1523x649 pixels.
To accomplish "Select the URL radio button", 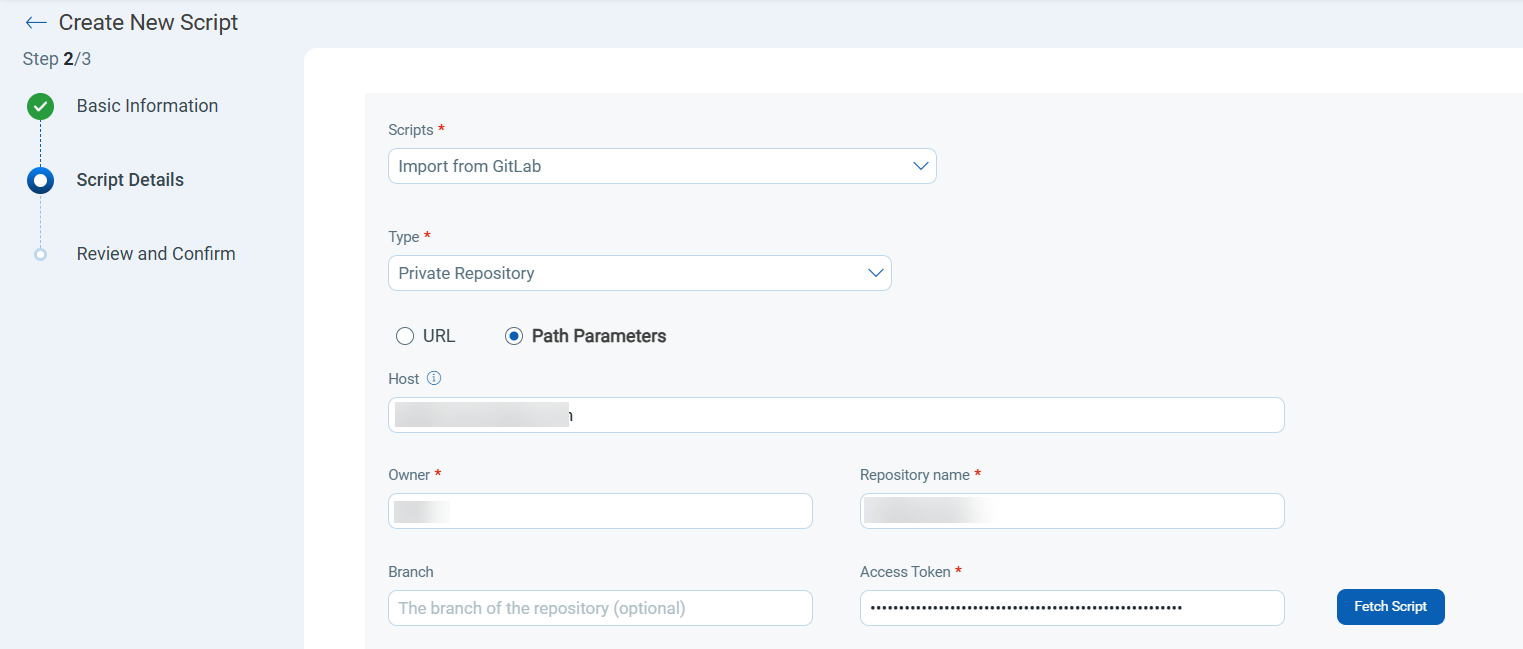I will click(405, 336).
